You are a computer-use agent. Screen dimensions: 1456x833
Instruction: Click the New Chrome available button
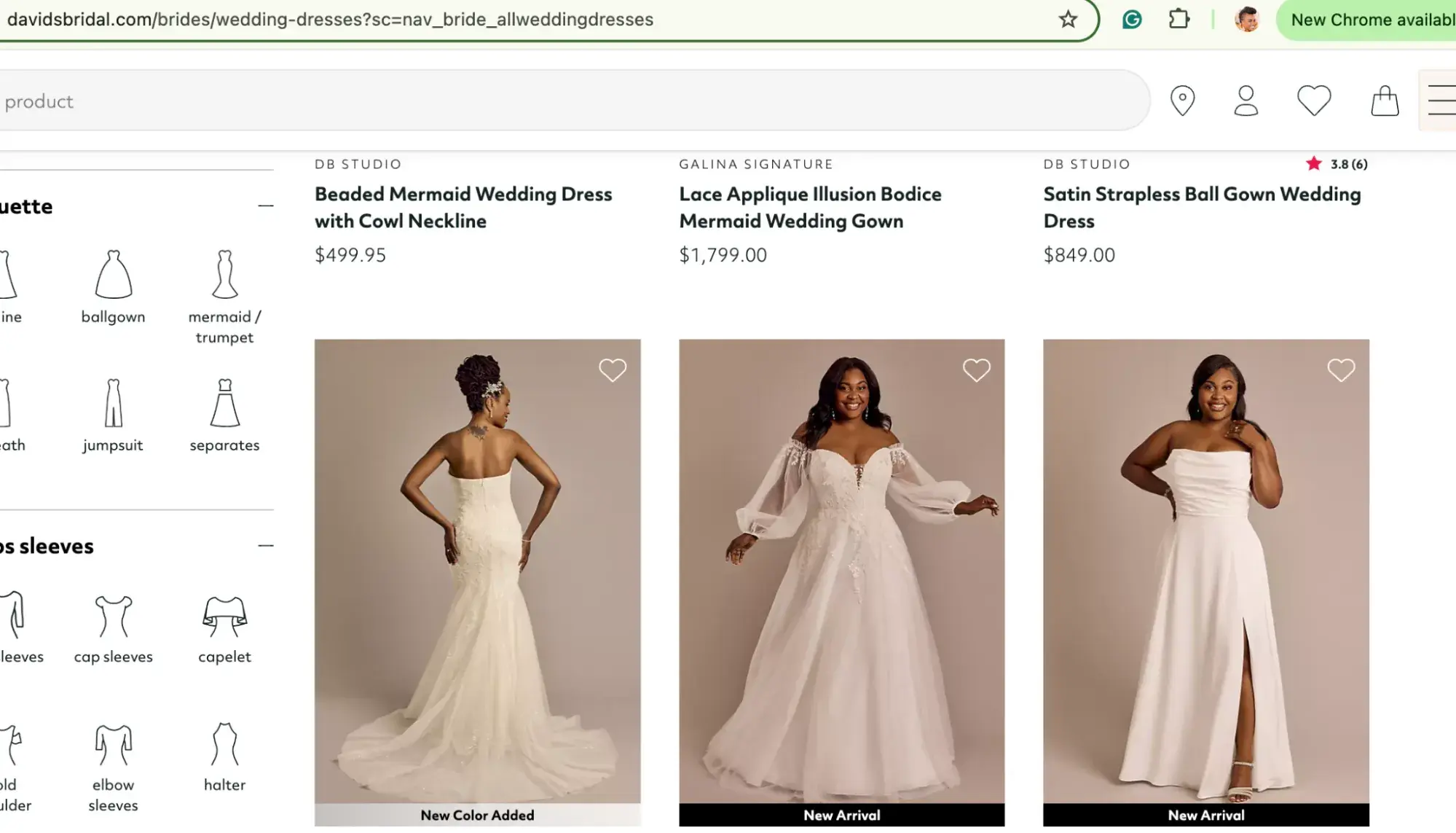(x=1371, y=20)
